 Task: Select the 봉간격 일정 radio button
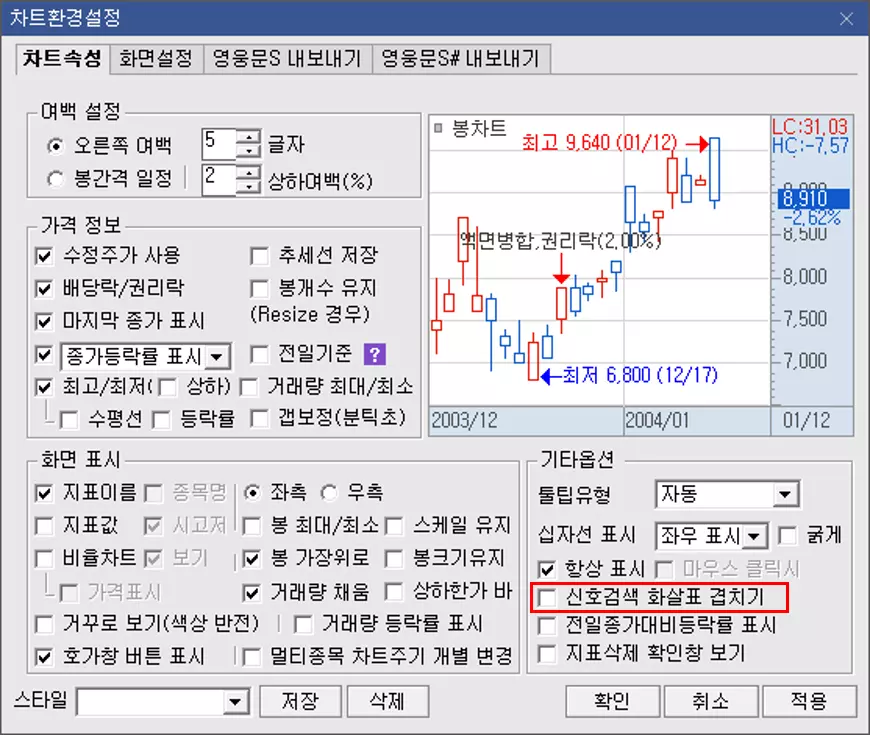point(55,179)
